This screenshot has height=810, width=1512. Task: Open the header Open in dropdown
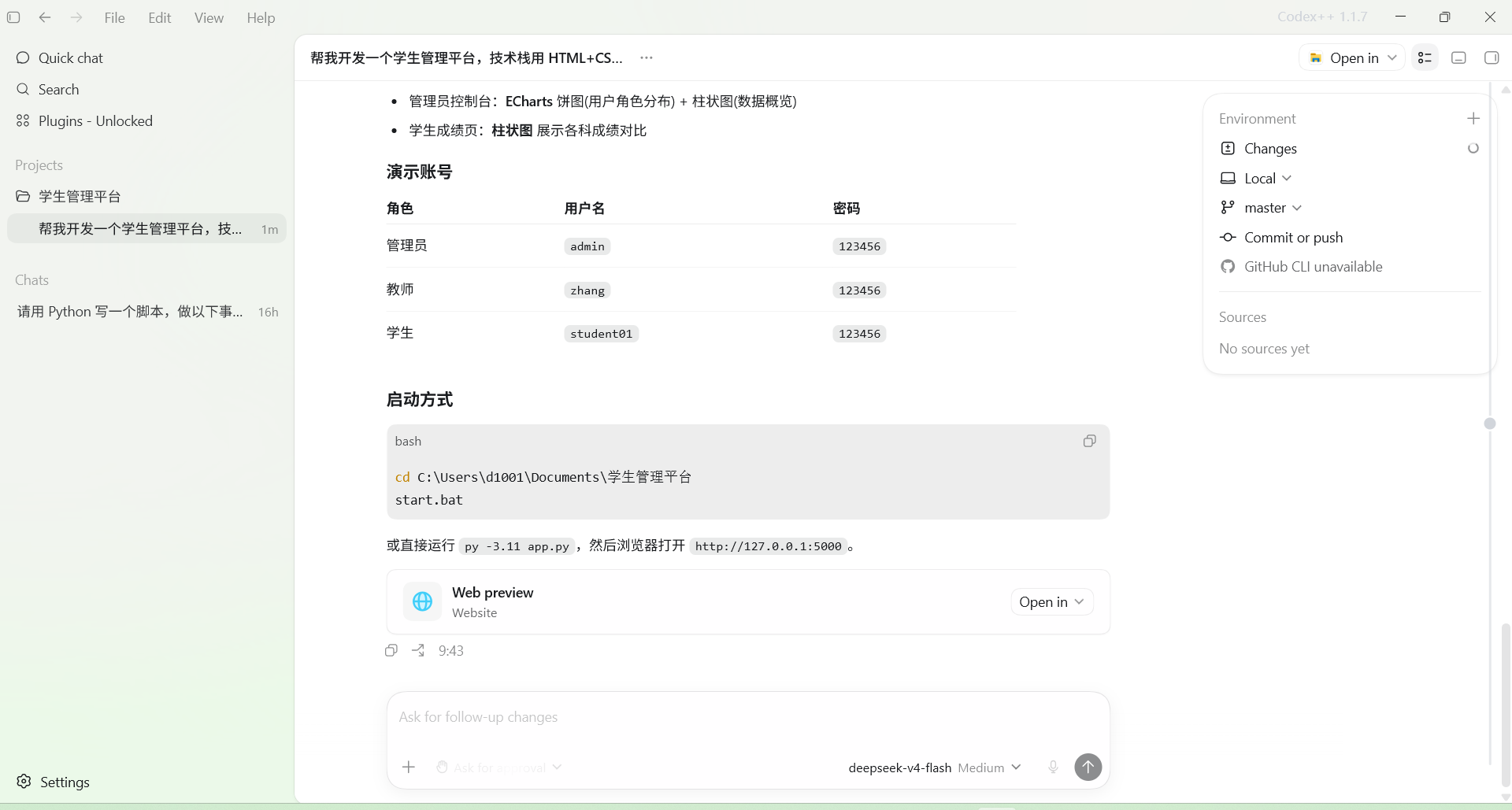click(x=1351, y=57)
